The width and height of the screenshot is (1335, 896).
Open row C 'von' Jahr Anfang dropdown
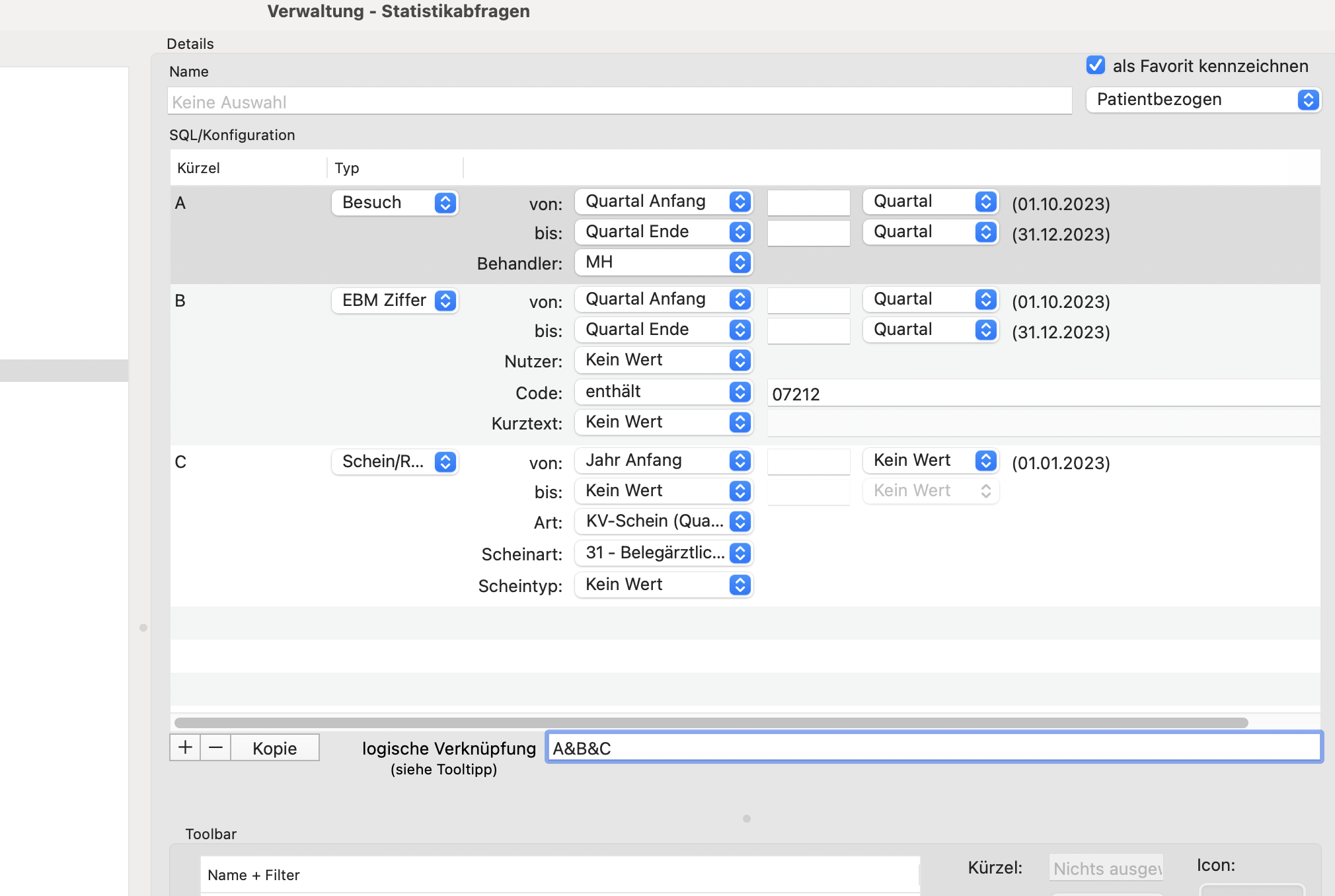(664, 461)
